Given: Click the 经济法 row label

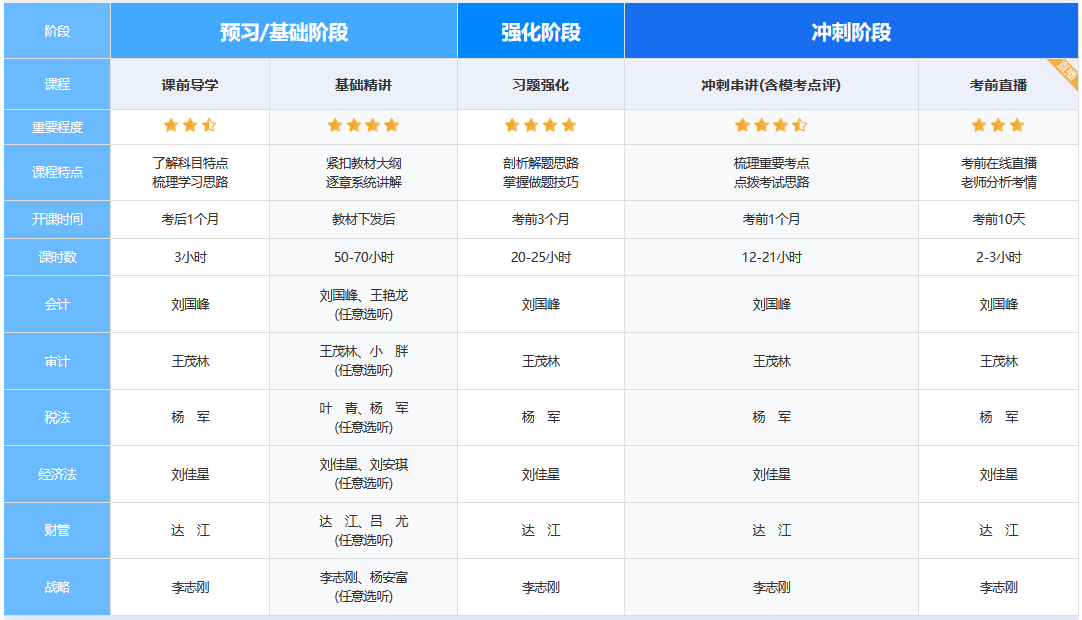Looking at the screenshot, I should click(57, 474).
